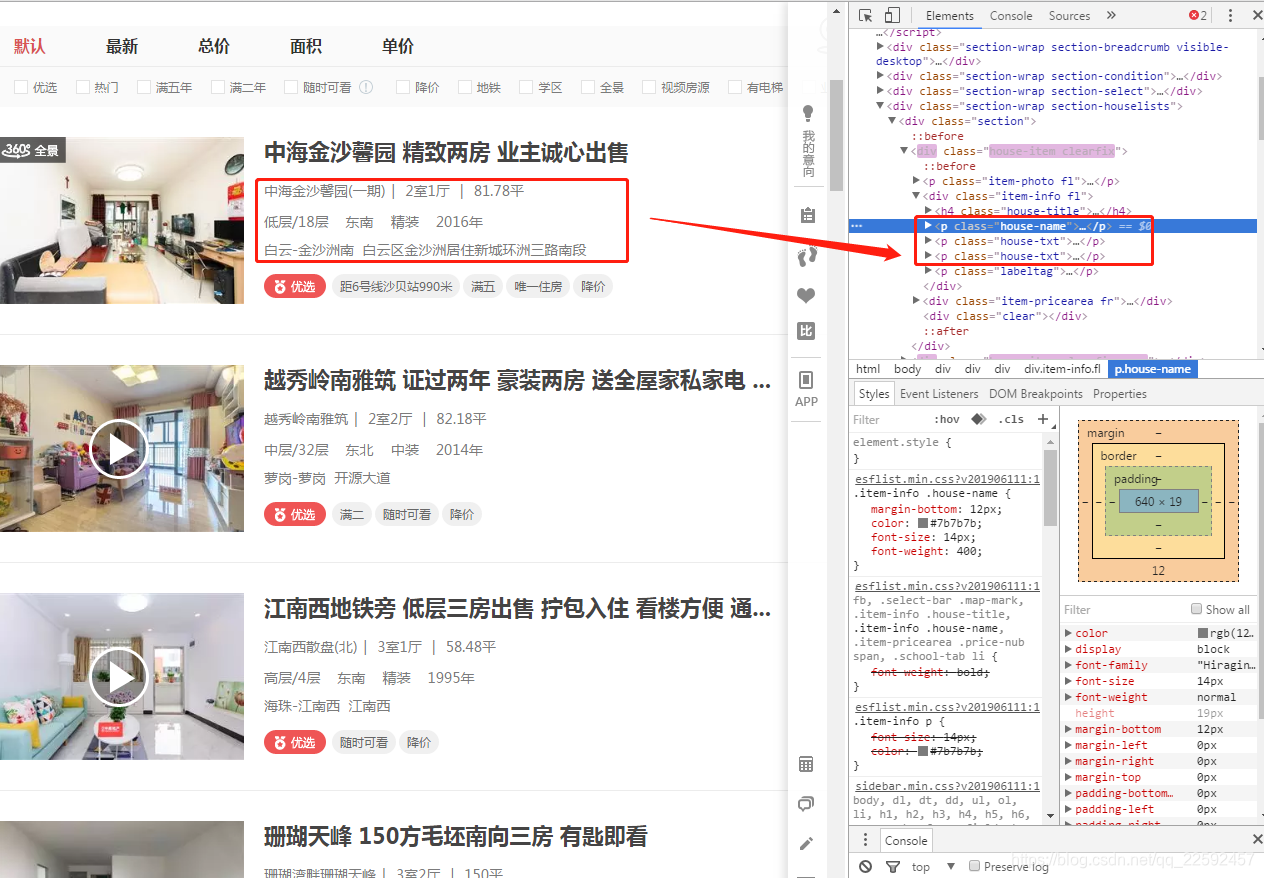Open the chat bubble sidebar icon
Image resolution: width=1264 pixels, height=878 pixels.
click(x=806, y=804)
